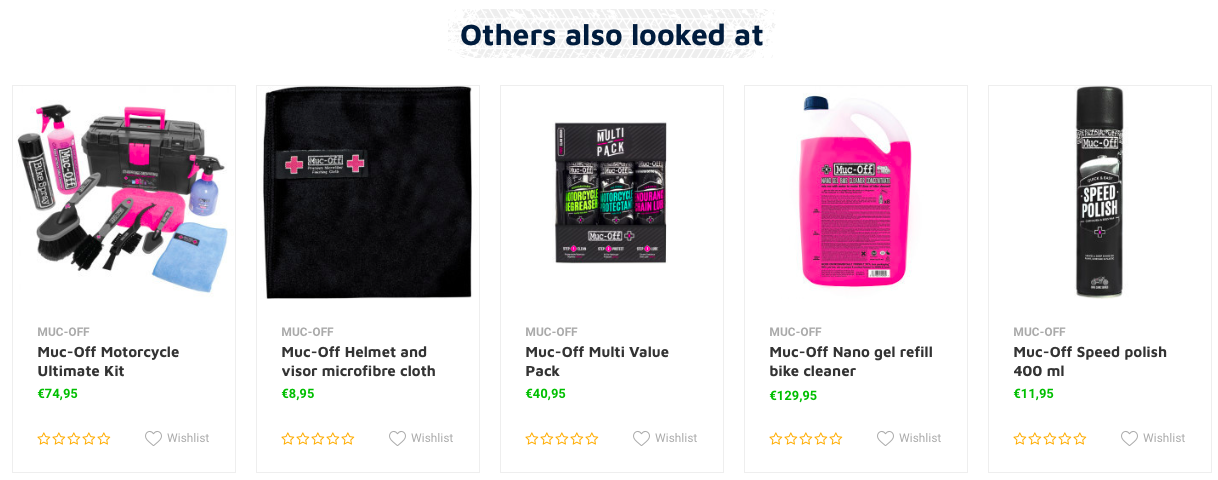Screen dimensions: 1218x480
Task: Open Muc-Off Motorcycle Ultimate Kit title link
Action: tap(108, 361)
